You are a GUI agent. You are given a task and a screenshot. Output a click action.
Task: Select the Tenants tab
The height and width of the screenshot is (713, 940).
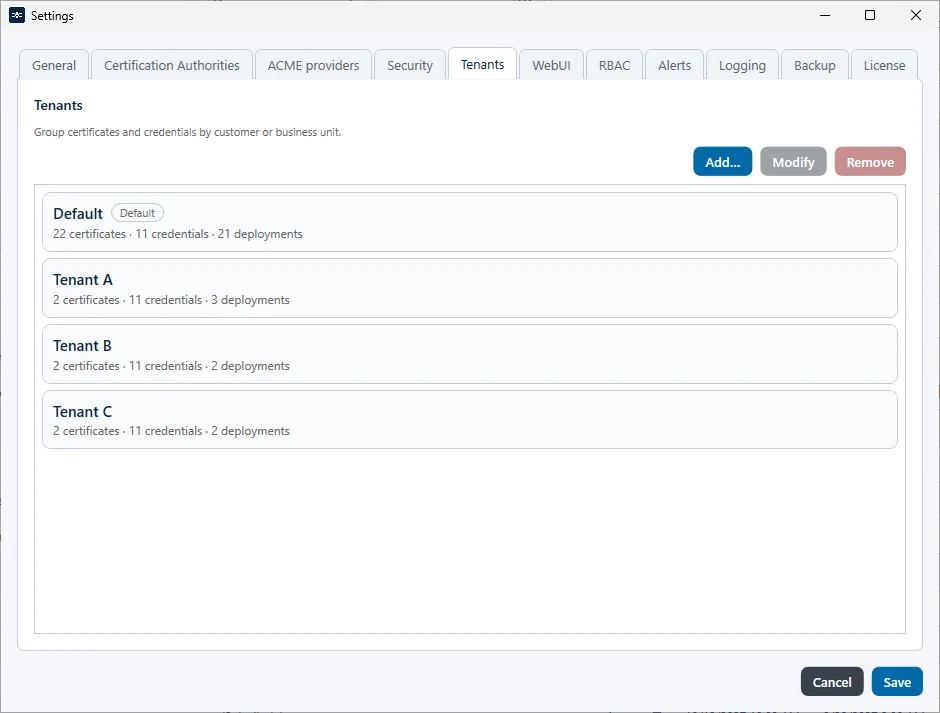[x=482, y=64]
